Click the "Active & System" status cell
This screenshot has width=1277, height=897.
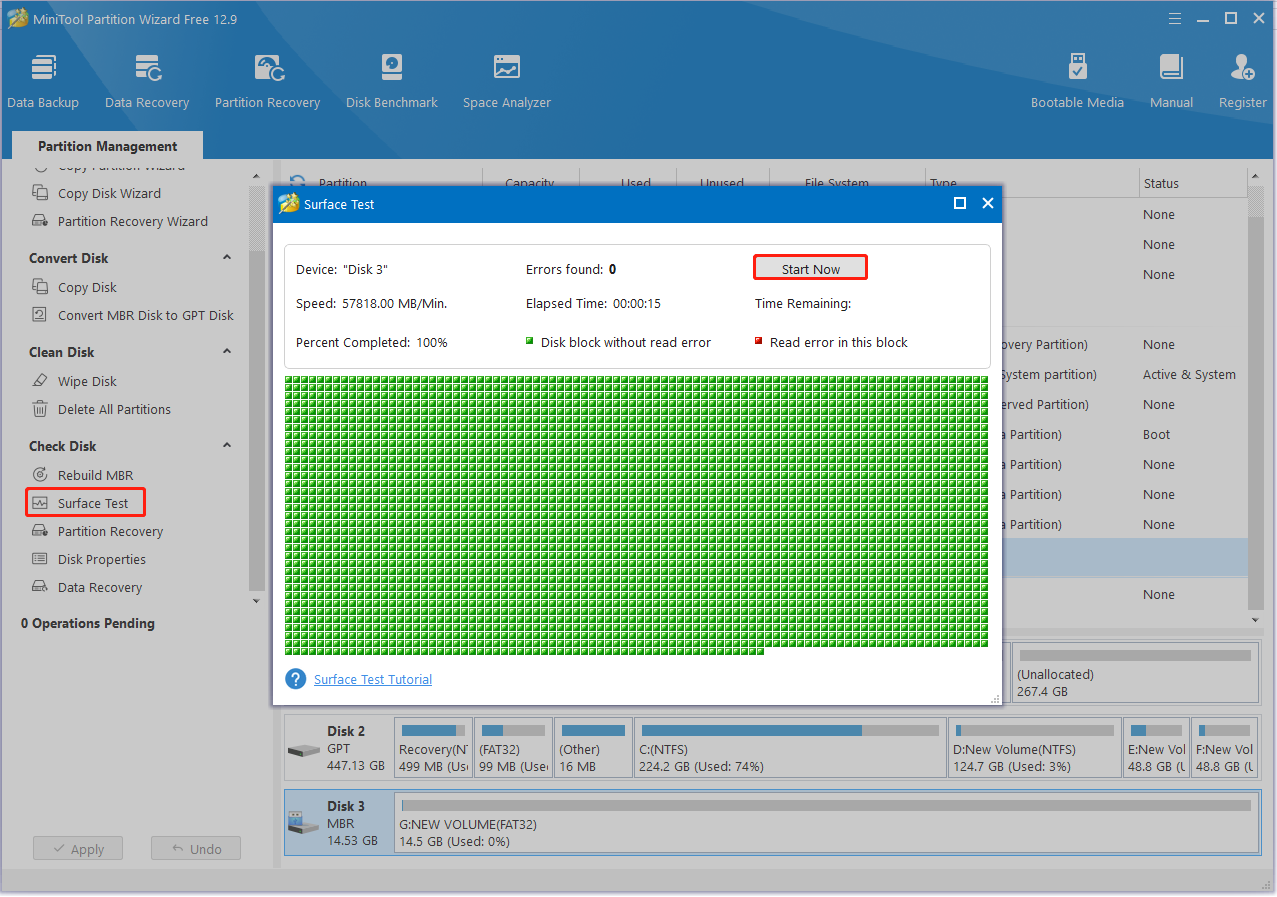1189,374
